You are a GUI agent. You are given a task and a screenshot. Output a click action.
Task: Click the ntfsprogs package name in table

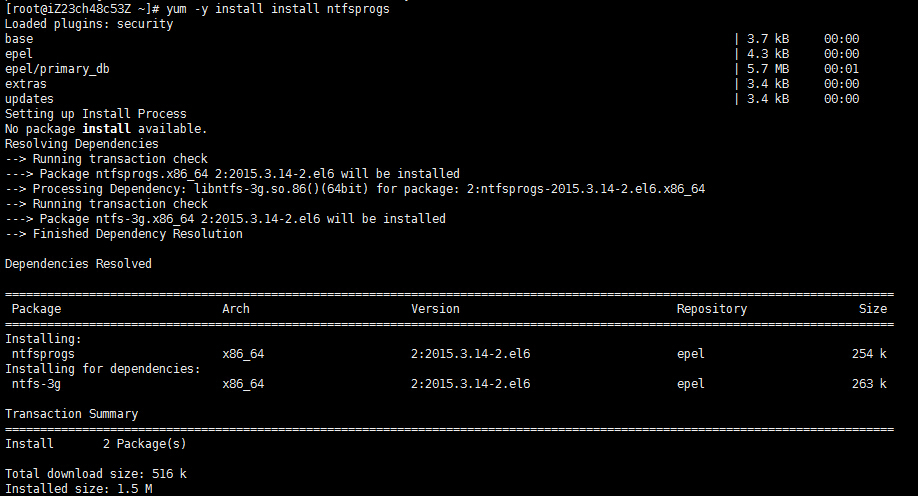(43, 354)
